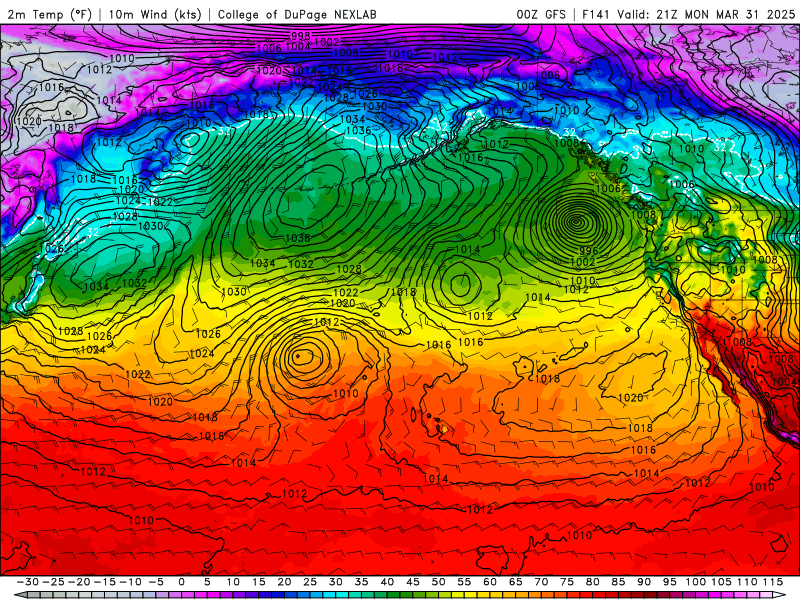Click the 95 value on the color scale

669,582
